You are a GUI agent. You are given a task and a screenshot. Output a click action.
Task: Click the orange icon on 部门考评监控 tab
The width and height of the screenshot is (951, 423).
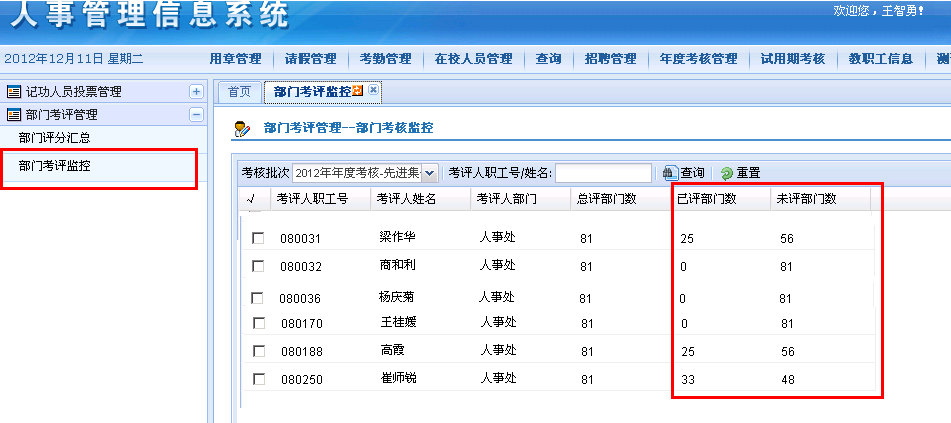358,92
